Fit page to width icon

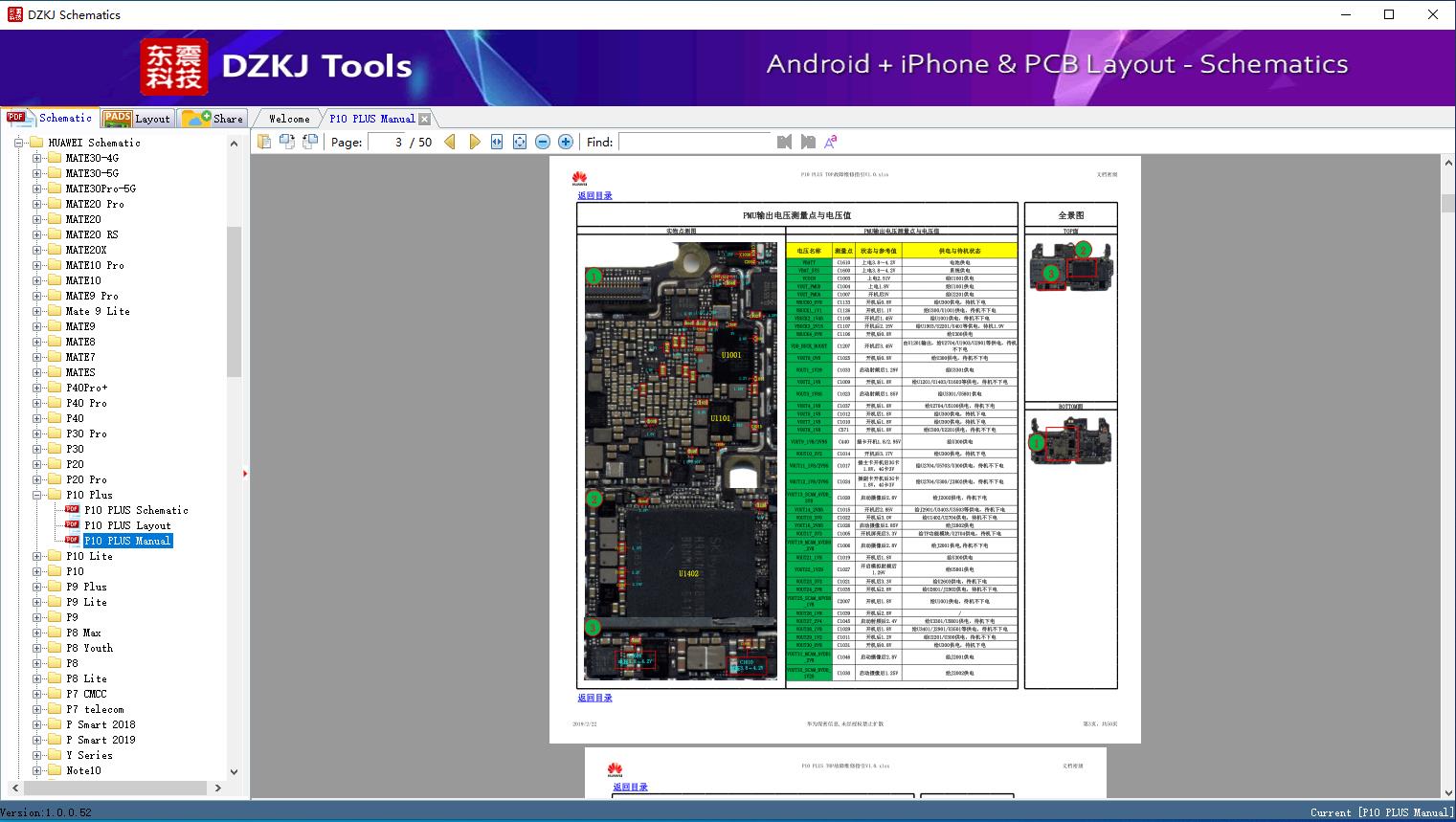coord(497,142)
